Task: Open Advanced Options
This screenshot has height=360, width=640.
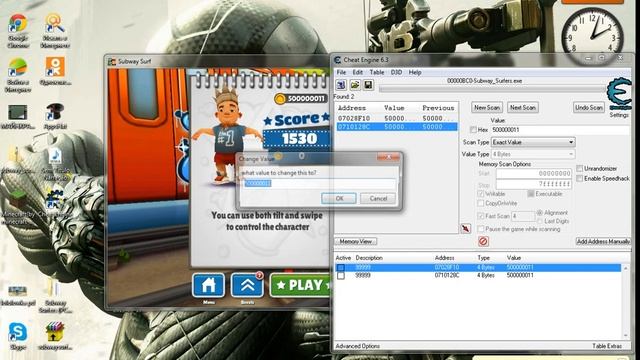Action: (x=358, y=346)
